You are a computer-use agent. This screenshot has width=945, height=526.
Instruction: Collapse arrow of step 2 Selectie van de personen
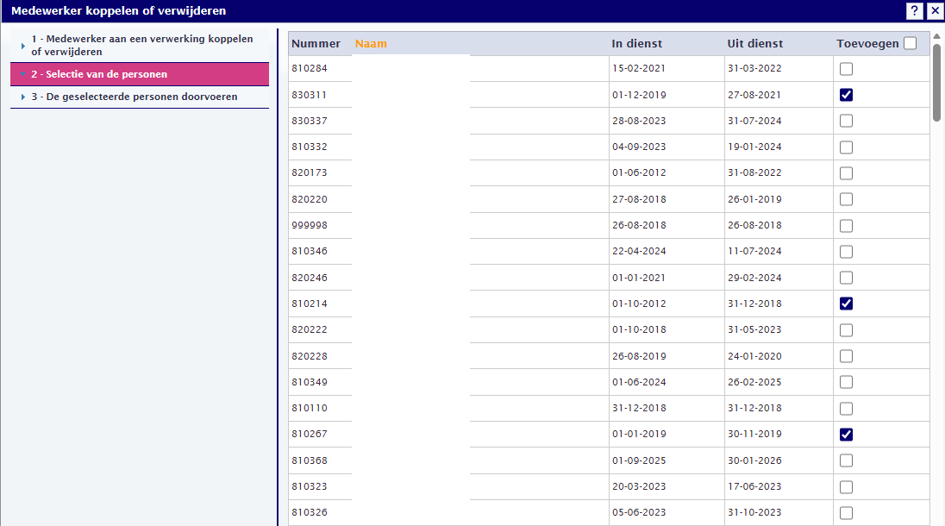coord(23,74)
